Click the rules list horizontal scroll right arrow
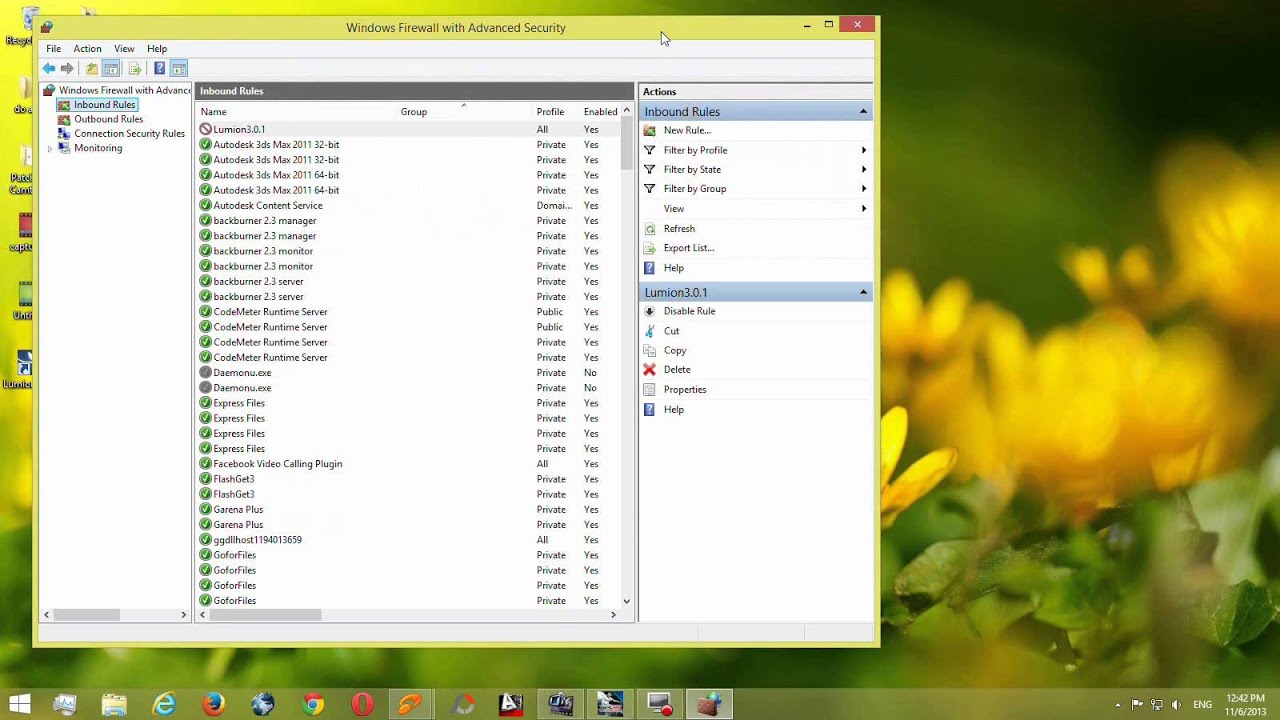This screenshot has width=1280, height=720. click(x=613, y=615)
